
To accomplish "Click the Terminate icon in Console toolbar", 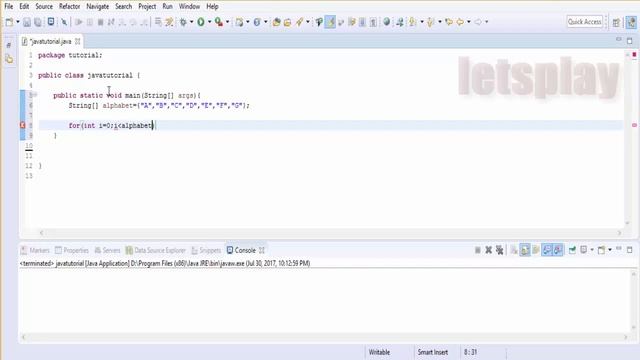I will pyautogui.click(x=478, y=250).
